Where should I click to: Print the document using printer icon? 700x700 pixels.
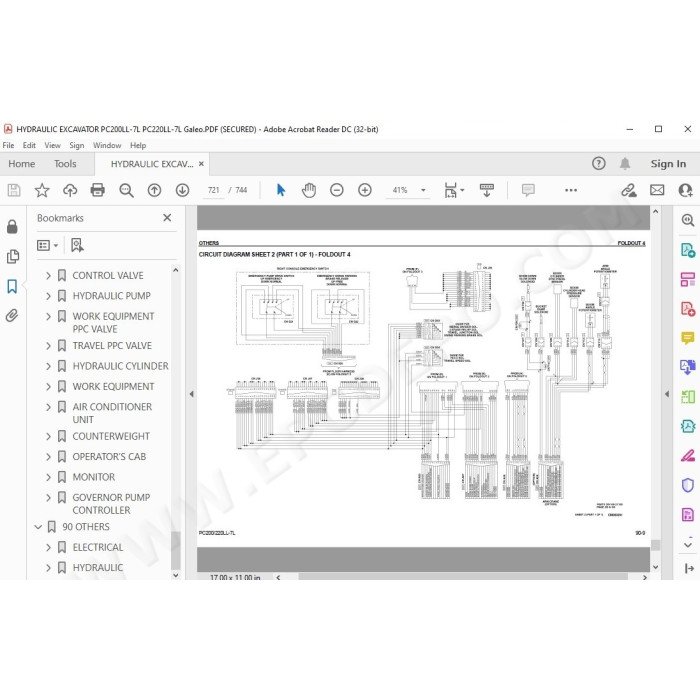(x=97, y=190)
